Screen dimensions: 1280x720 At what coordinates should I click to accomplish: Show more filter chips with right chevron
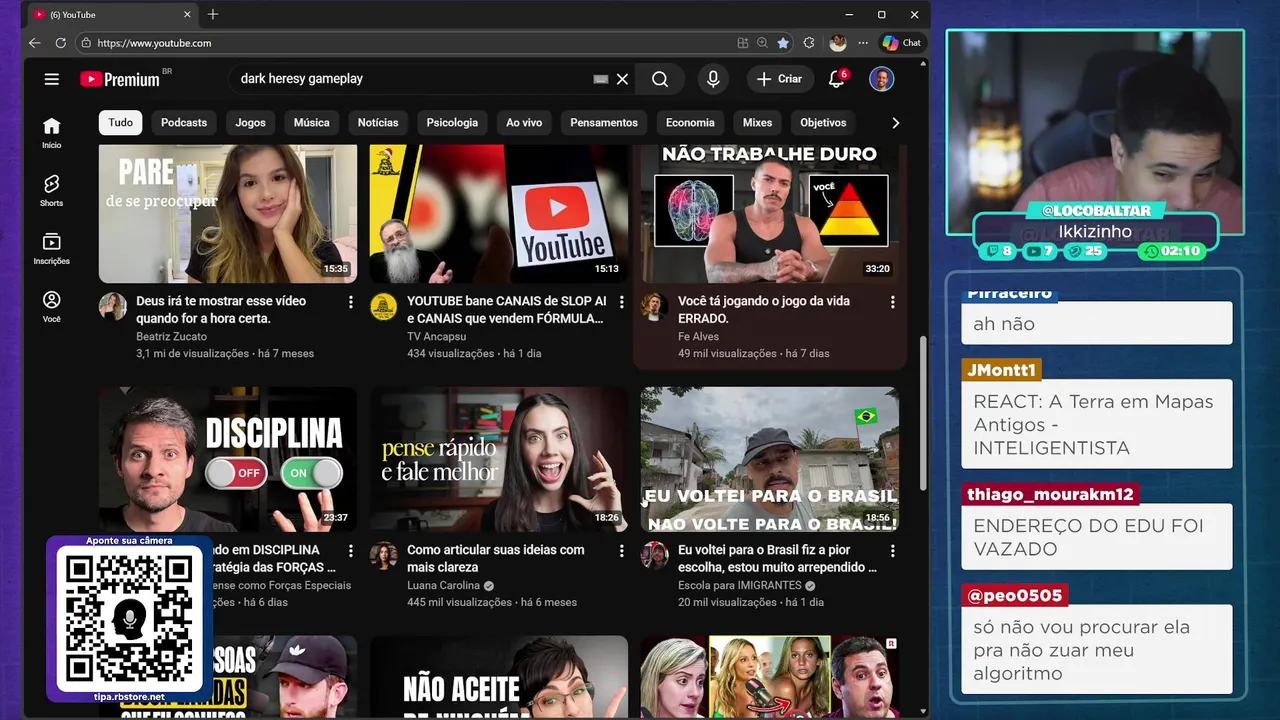[895, 122]
